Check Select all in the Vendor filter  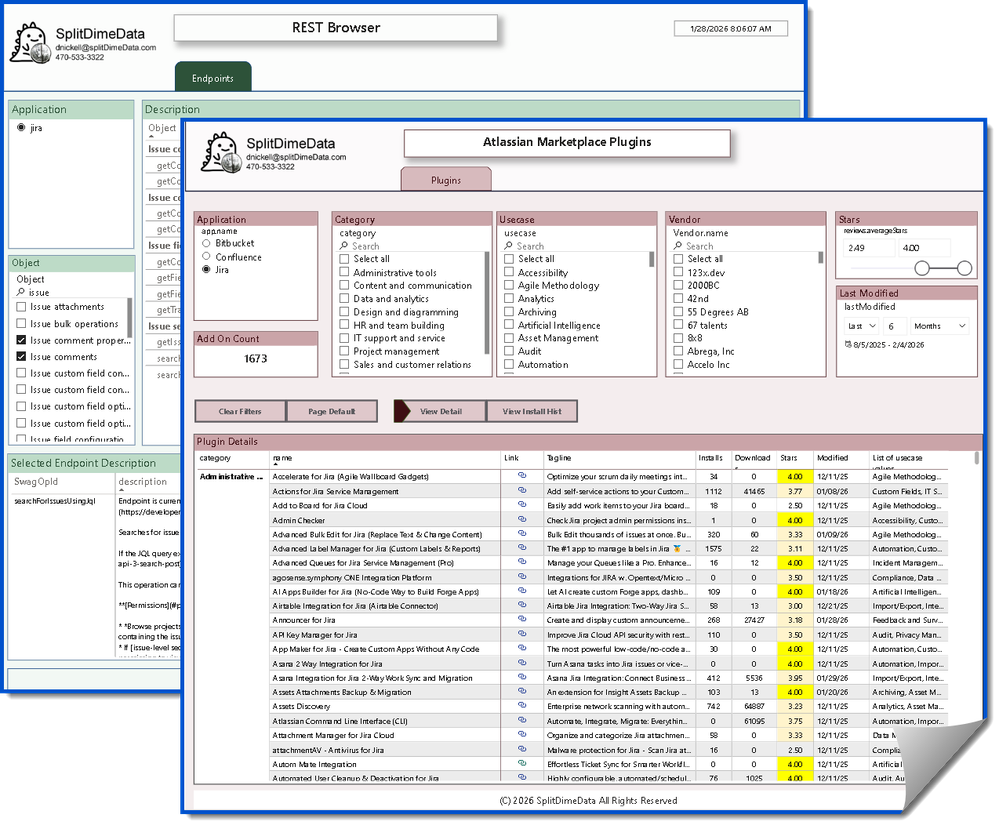coord(678,259)
